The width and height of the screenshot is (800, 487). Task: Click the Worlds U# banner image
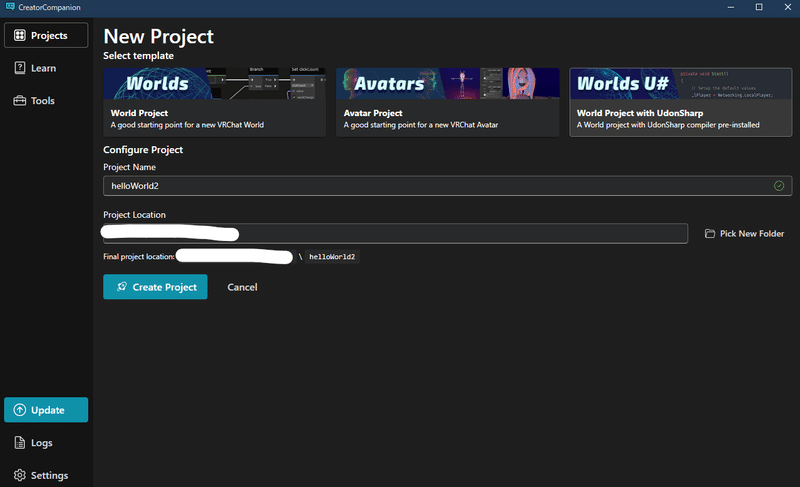681,84
